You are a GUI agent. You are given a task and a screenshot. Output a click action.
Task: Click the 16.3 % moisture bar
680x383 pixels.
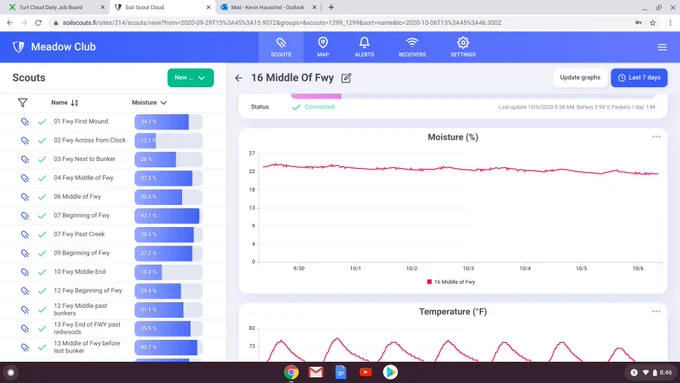(x=168, y=272)
